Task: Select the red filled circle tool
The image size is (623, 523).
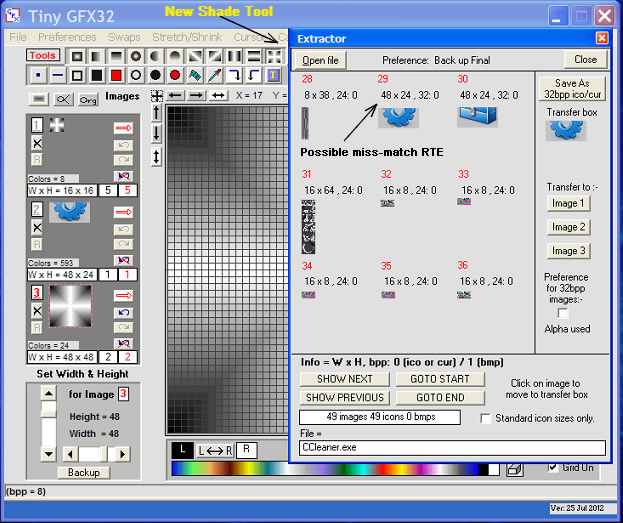Action: point(175,75)
